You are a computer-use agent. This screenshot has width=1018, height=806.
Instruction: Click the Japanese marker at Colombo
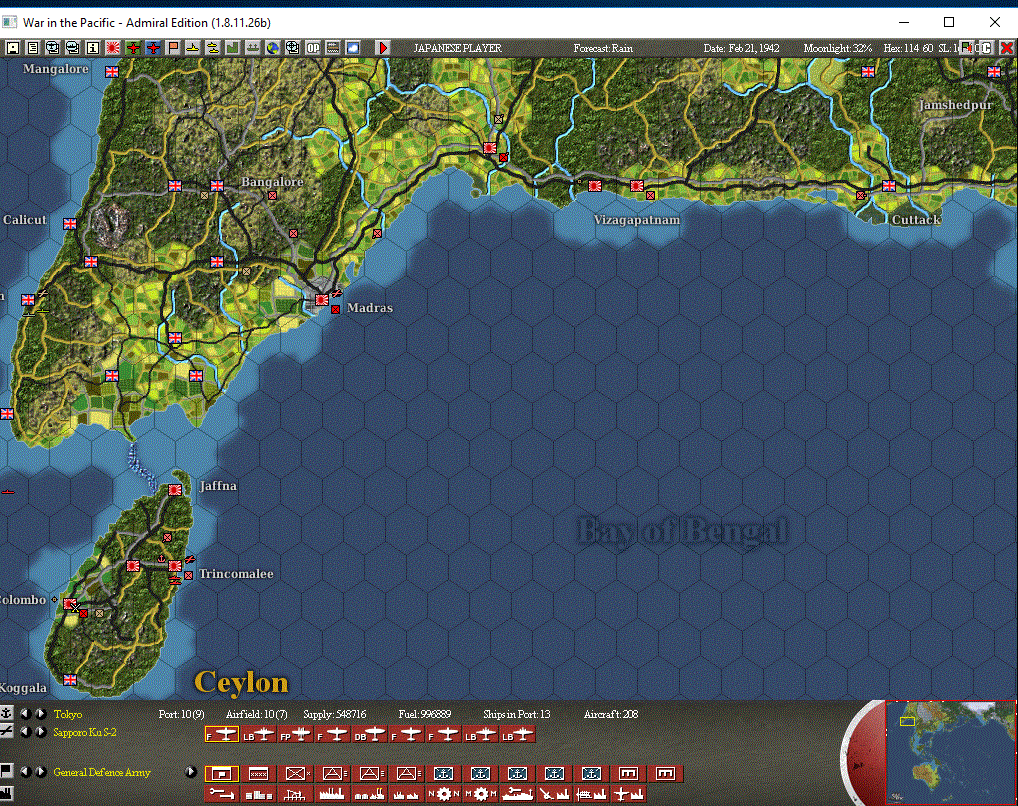point(69,603)
